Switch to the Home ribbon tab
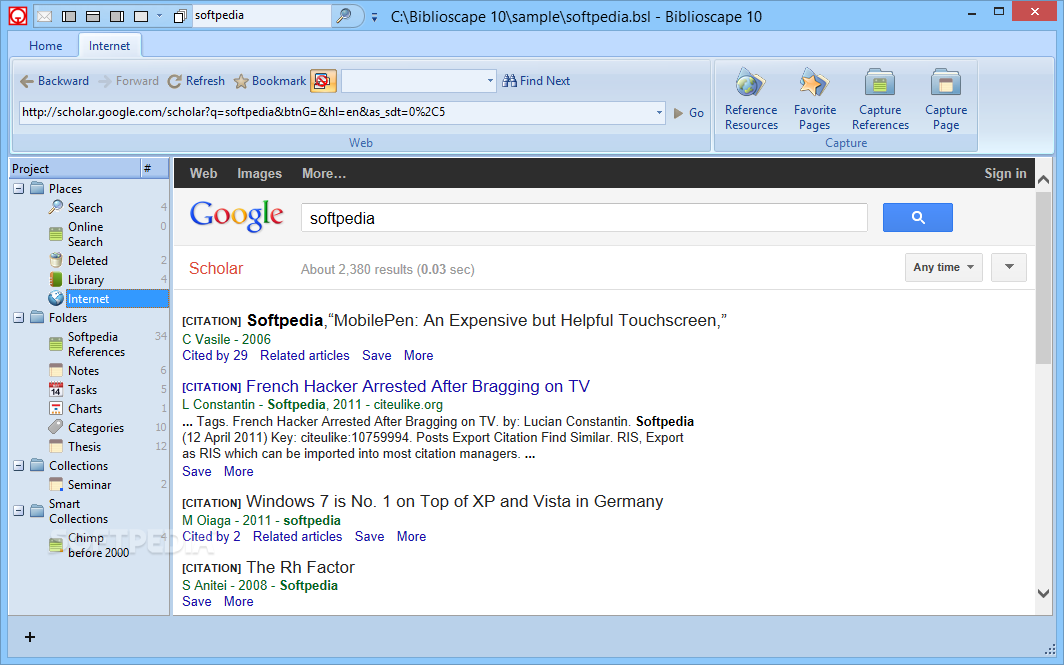 click(45, 45)
